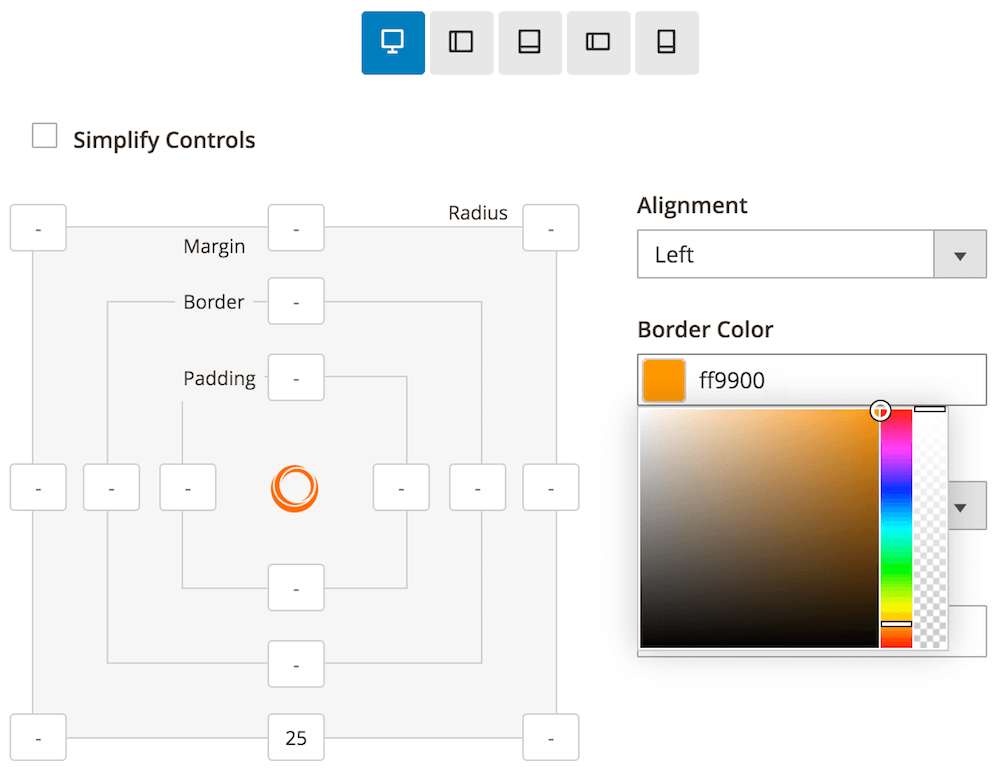
Task: Click the top Margin input field
Action: tap(295, 227)
